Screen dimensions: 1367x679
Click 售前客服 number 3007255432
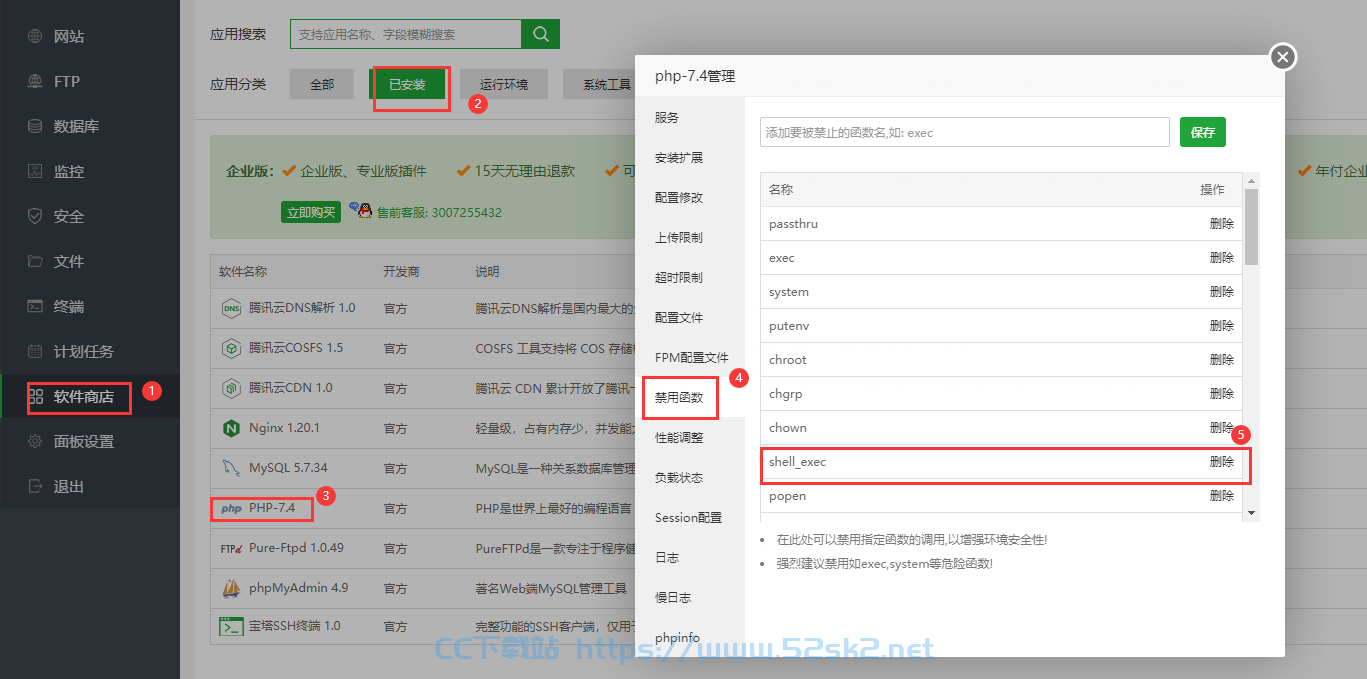439,213
